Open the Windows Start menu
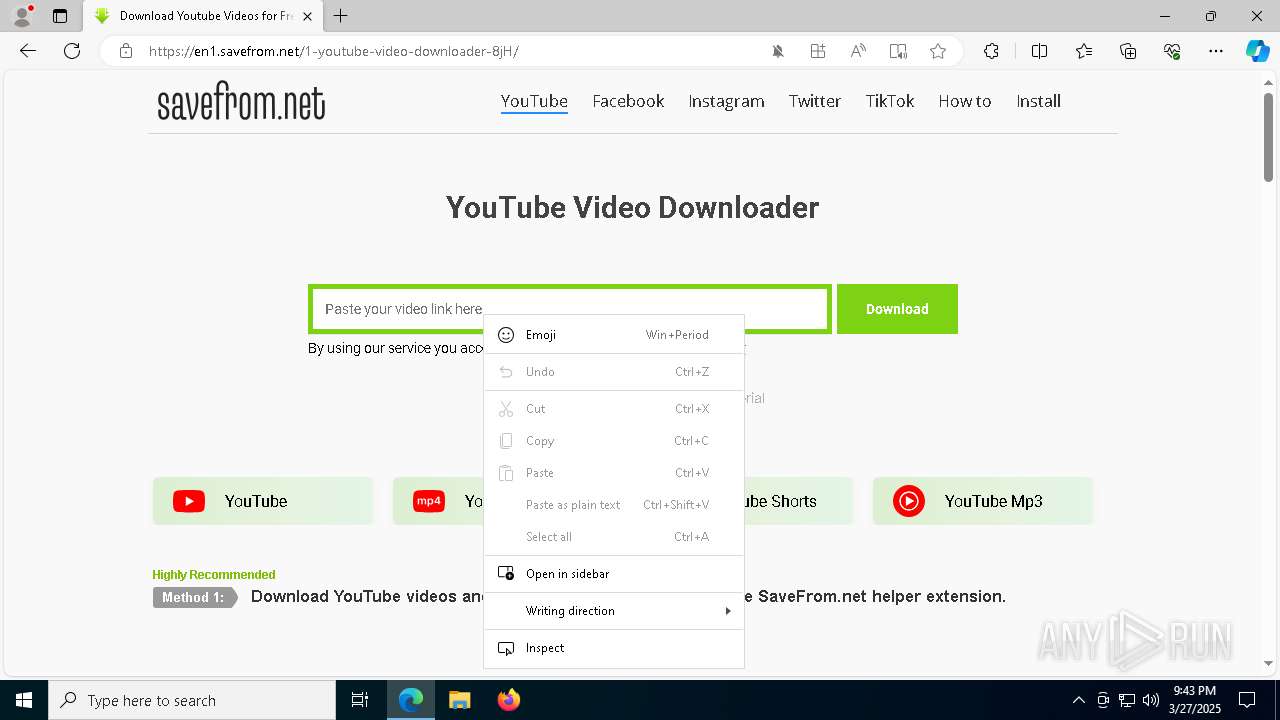The width and height of the screenshot is (1280, 720). (x=24, y=700)
